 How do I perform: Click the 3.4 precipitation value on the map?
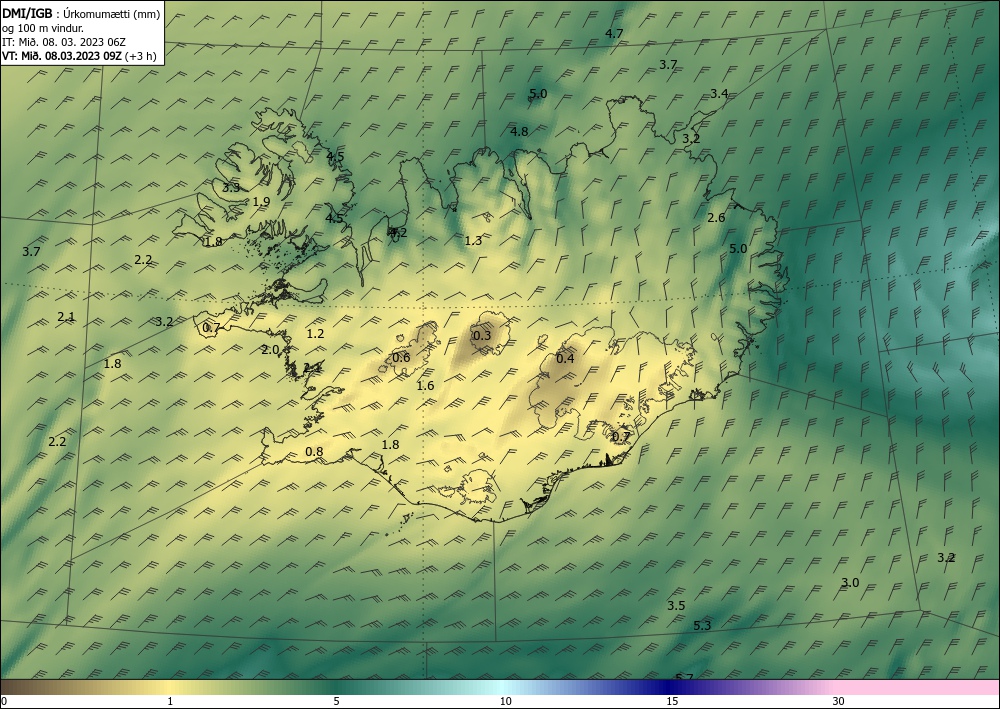719,94
